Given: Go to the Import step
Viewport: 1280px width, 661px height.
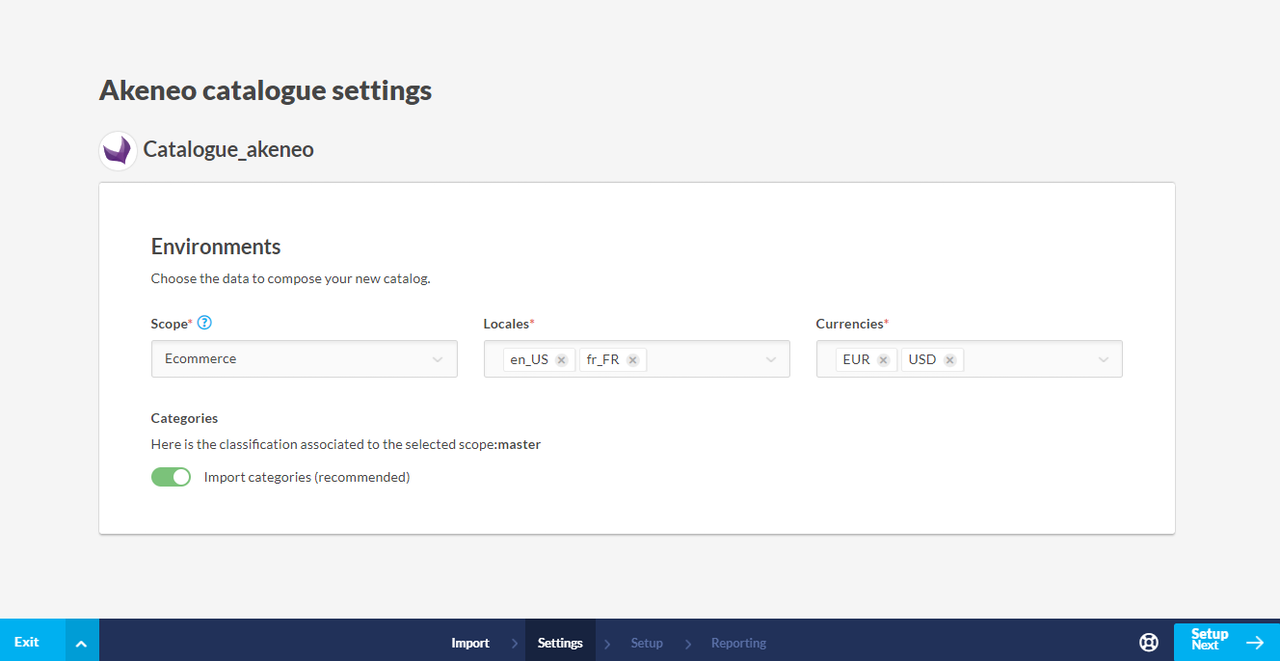Looking at the screenshot, I should tap(470, 643).
